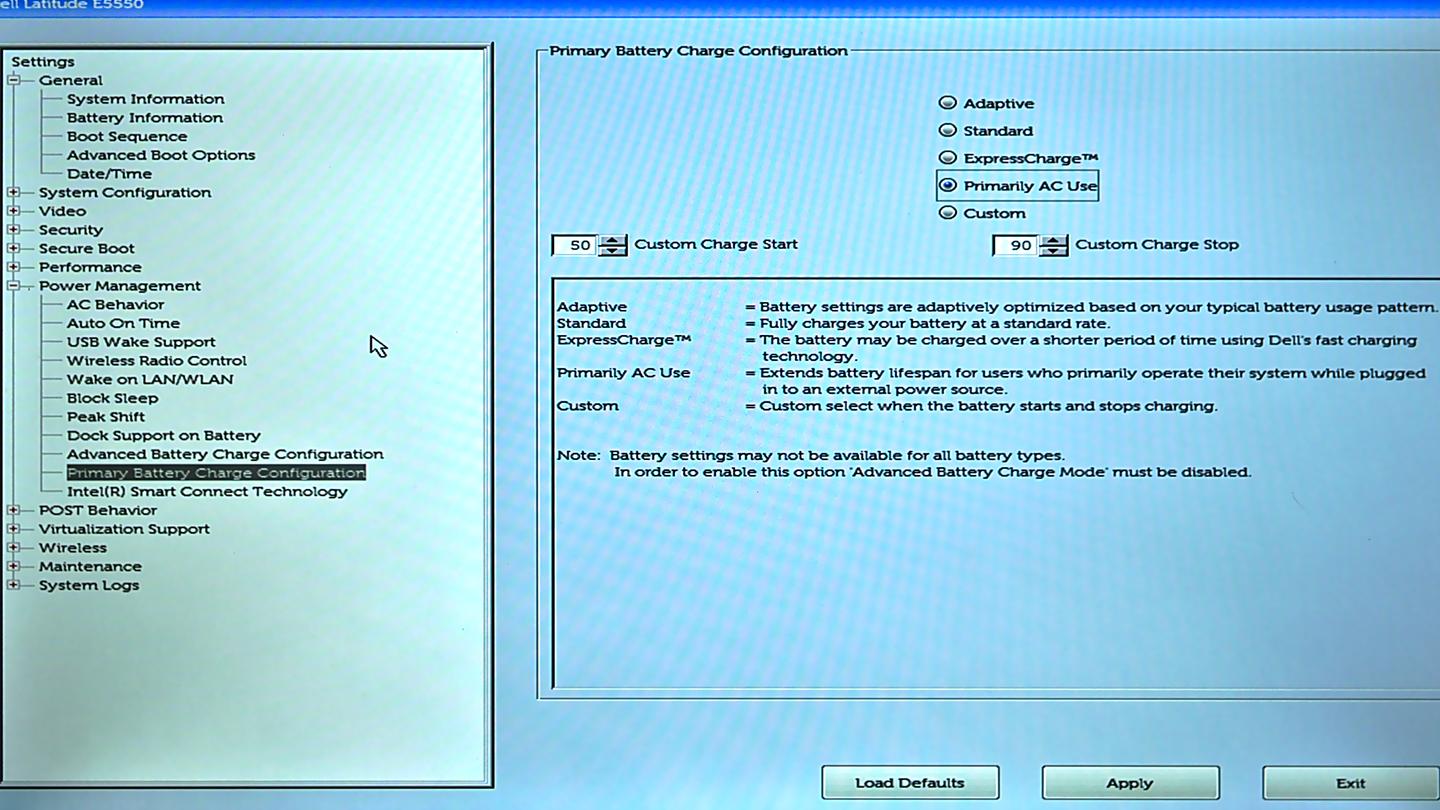The width and height of the screenshot is (1440, 810).
Task: Collapse the Power Management branch
Action: 12,285
